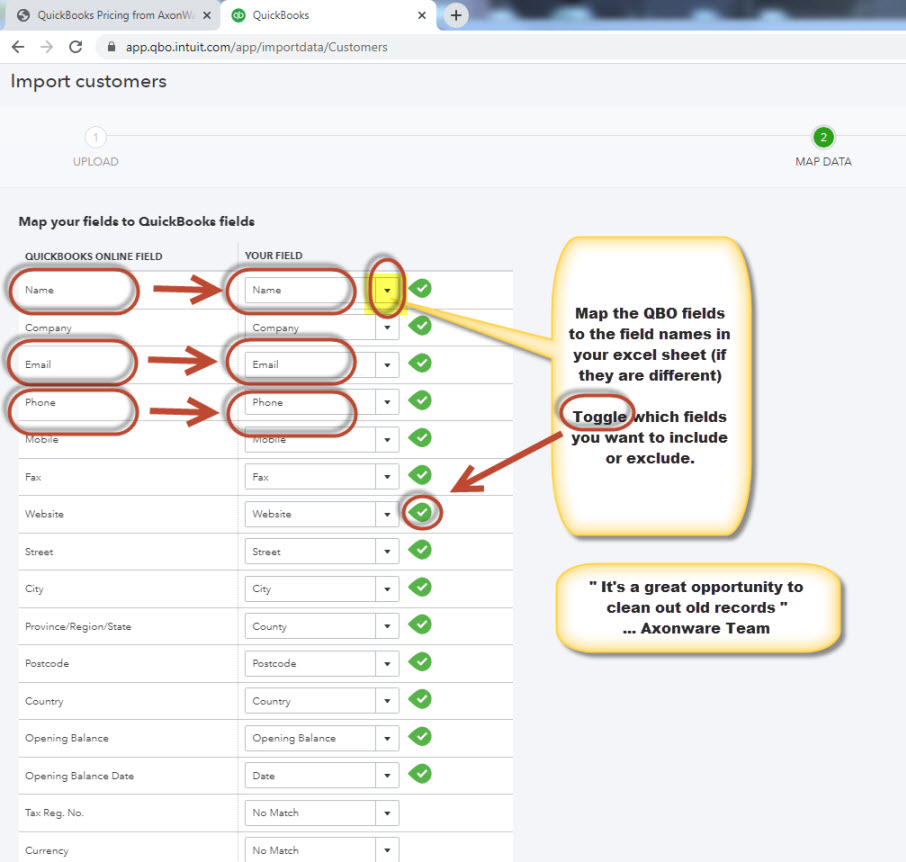Expand the Opening Balance mapping dropdown

tap(387, 738)
